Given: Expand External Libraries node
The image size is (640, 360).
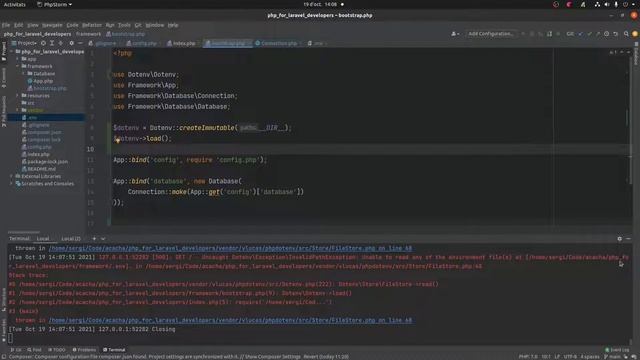Looking at the screenshot, I should pos(11,176).
